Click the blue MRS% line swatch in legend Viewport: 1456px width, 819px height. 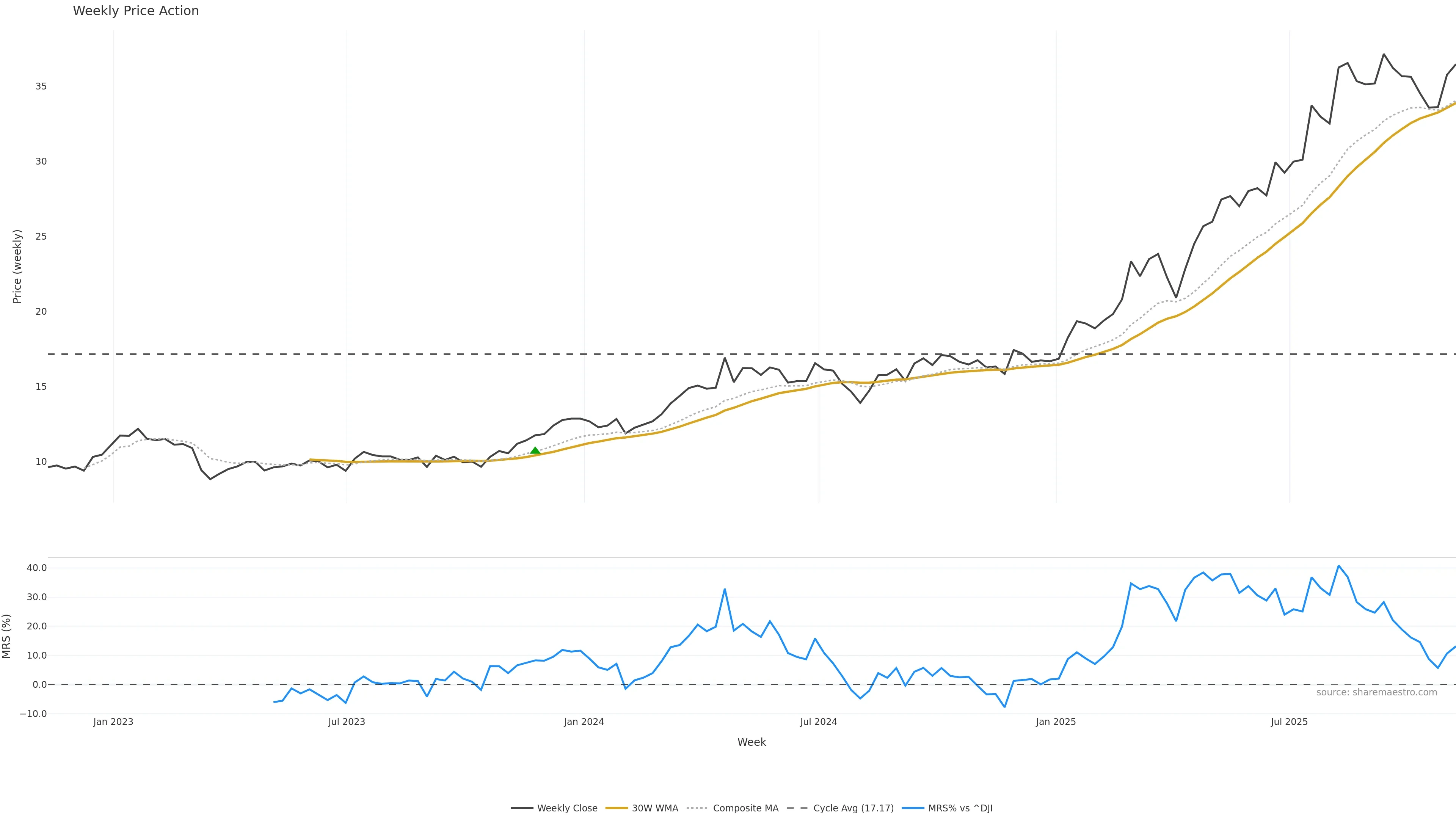913,808
